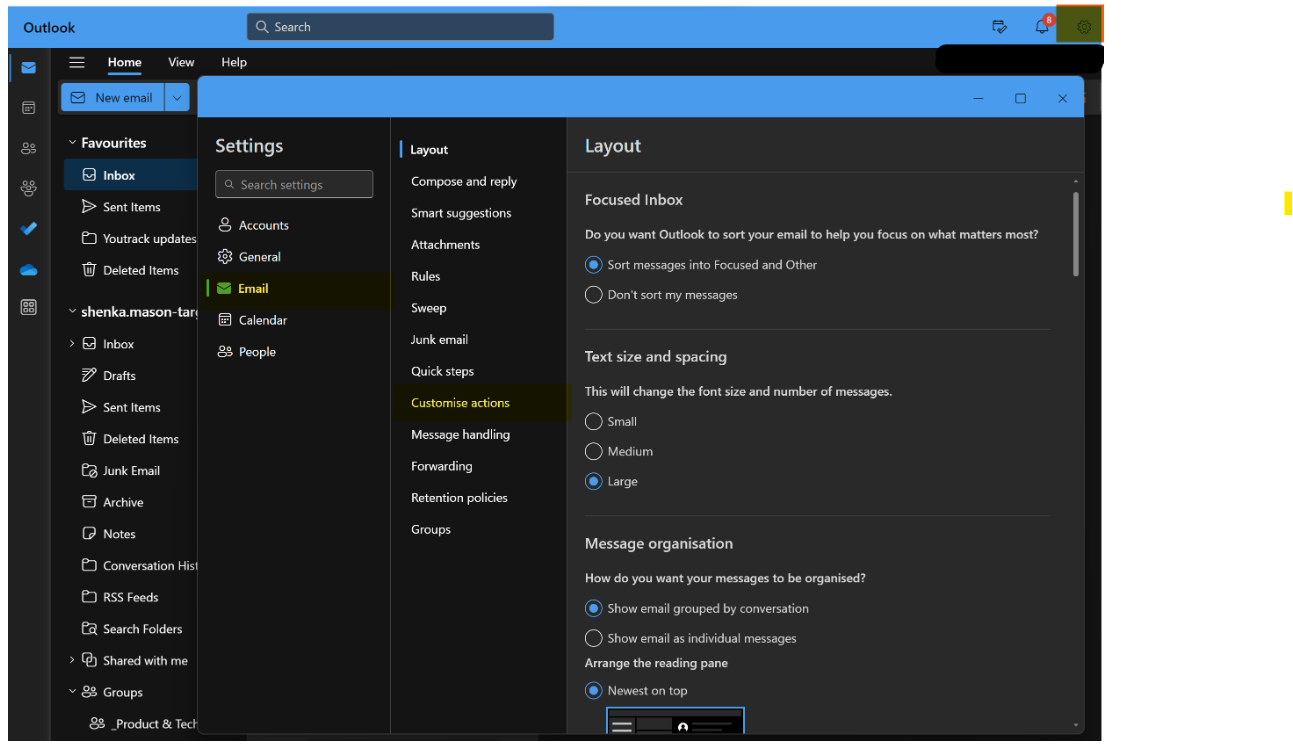Viewport: 1293px width, 744px height.
Task: Open the New email split-button dropdown
Action: click(x=177, y=97)
